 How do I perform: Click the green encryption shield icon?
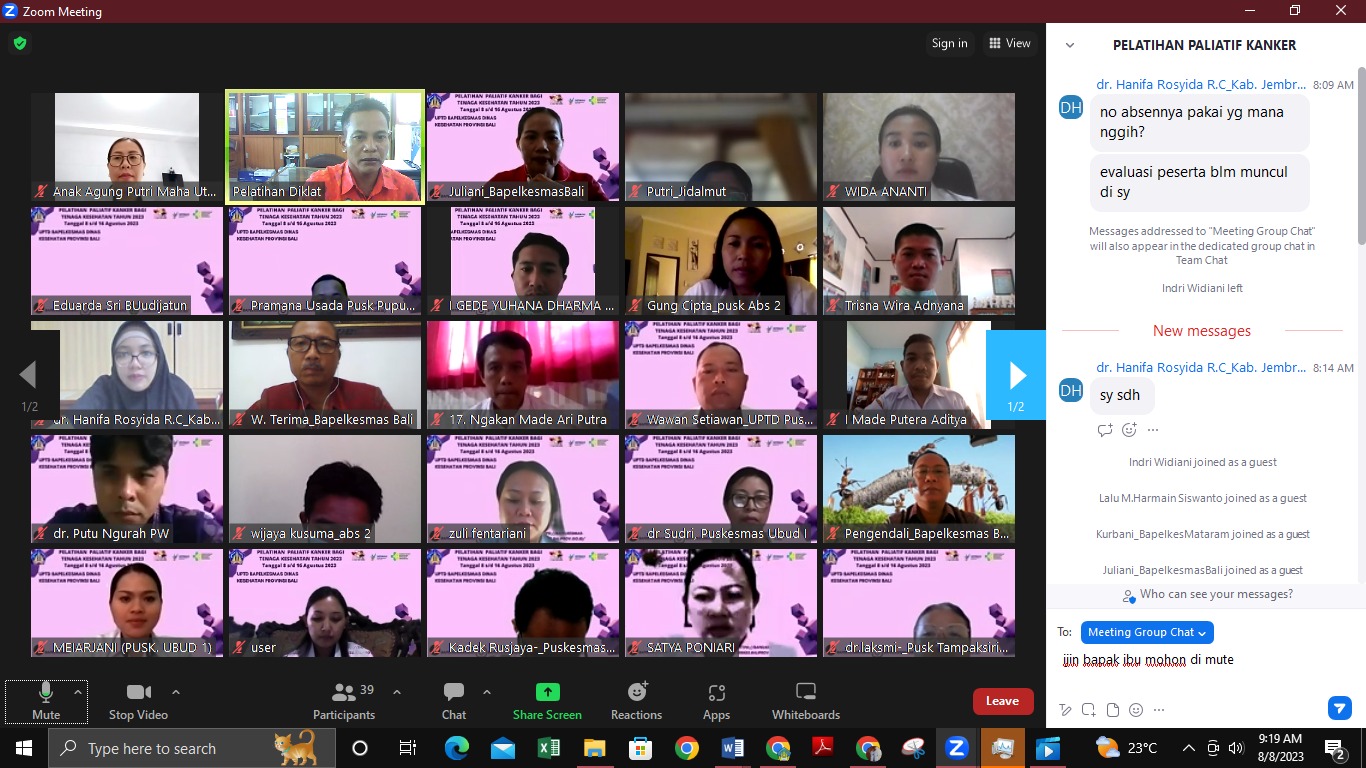coord(20,43)
